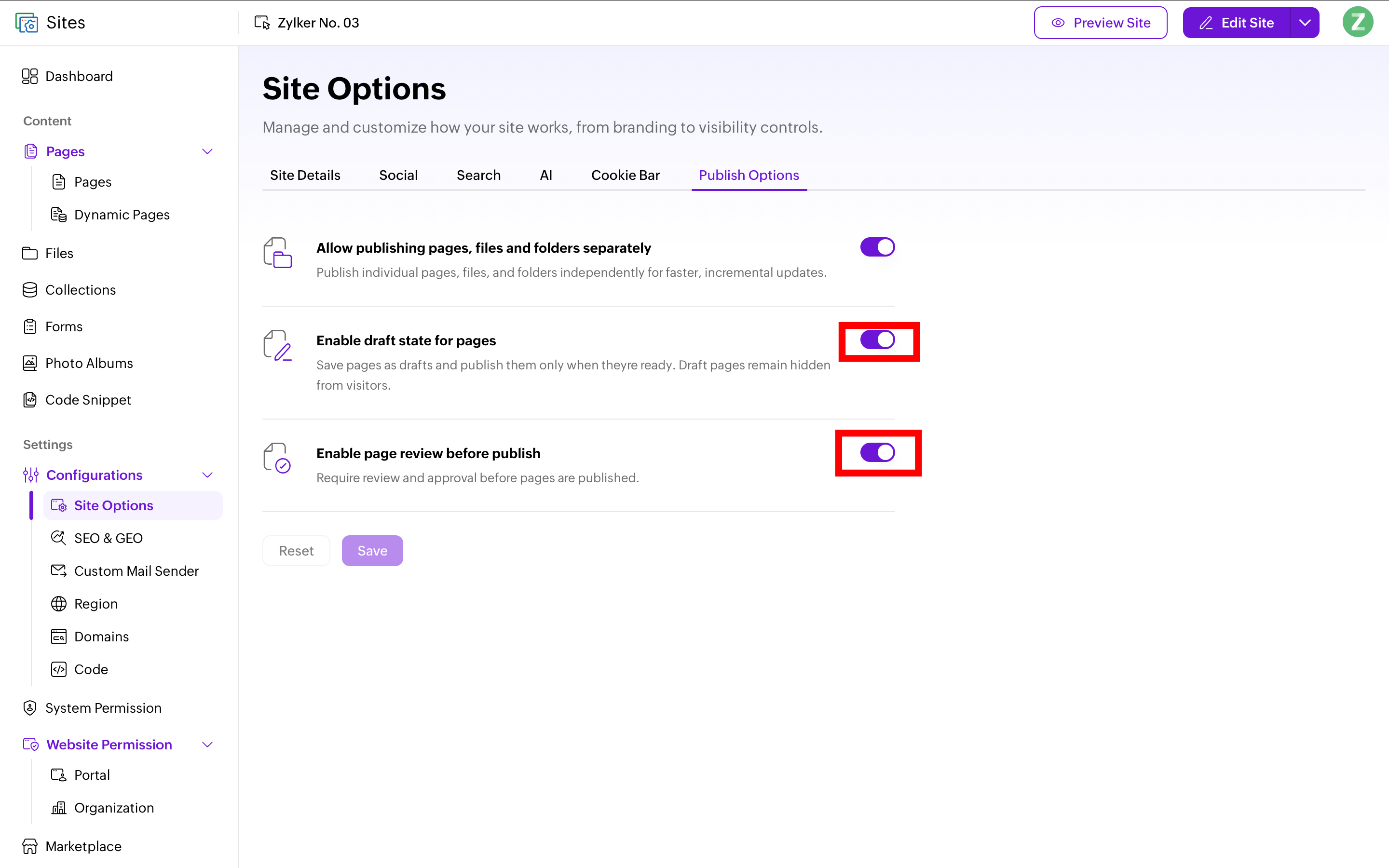Click the Reset button
The width and height of the screenshot is (1389, 868).
296,551
